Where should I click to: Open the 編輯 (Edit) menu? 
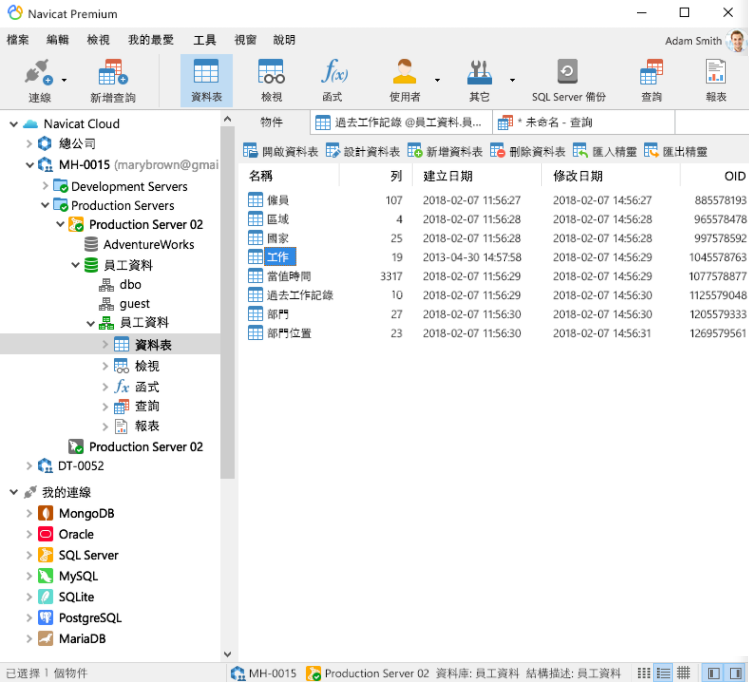coord(57,40)
